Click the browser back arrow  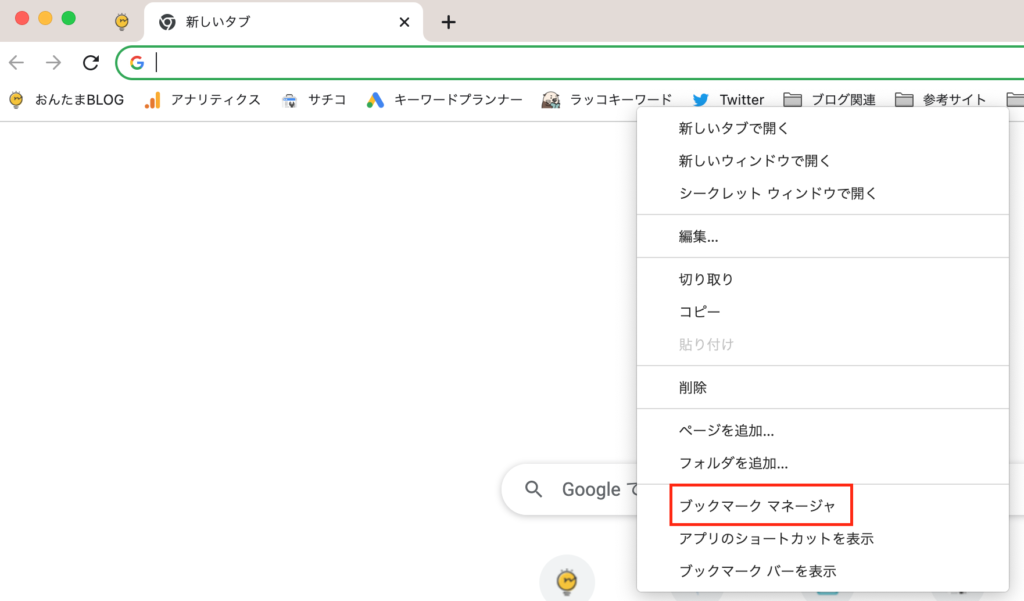pyautogui.click(x=16, y=63)
